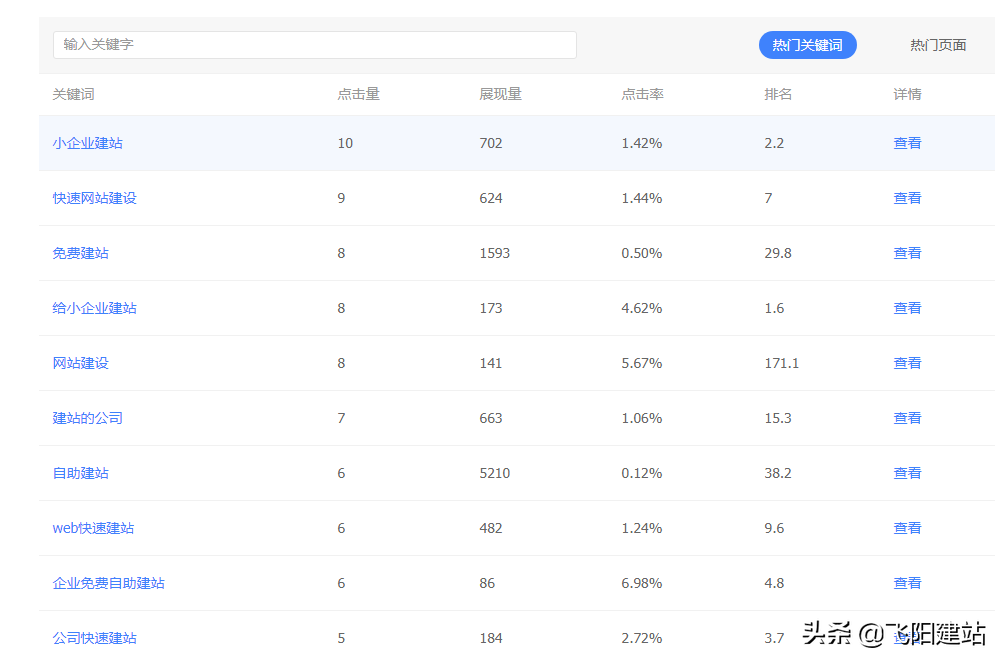Select ranking value 38.2
Image resolution: width=1005 pixels, height=665 pixels.
click(x=778, y=473)
